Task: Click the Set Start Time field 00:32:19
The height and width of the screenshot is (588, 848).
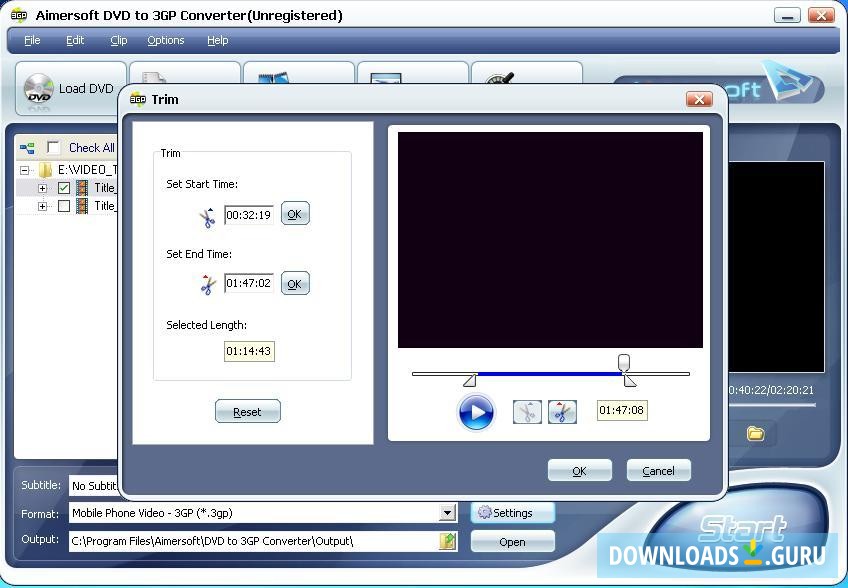Action: tap(249, 215)
